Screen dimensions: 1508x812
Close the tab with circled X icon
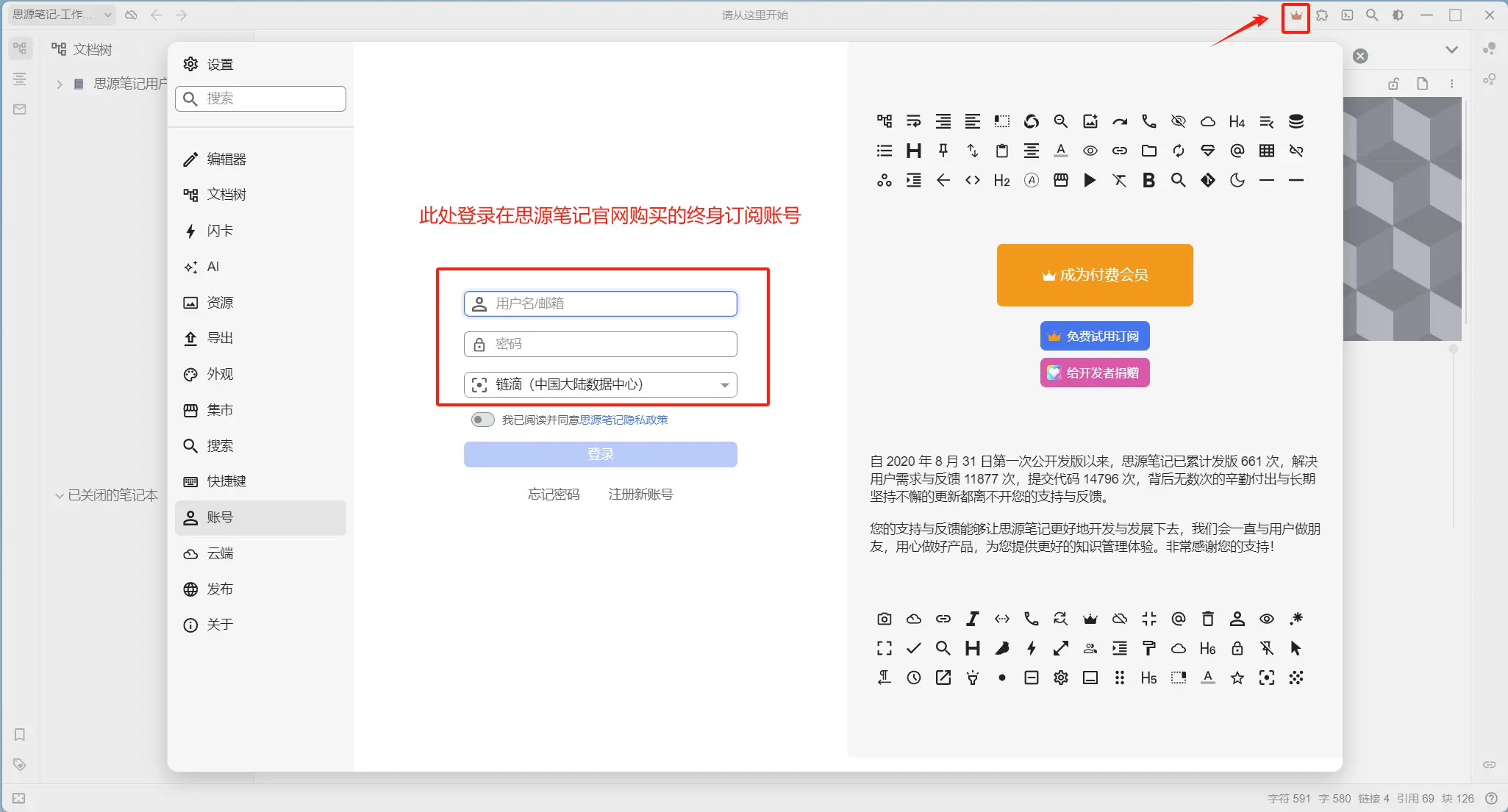1360,56
